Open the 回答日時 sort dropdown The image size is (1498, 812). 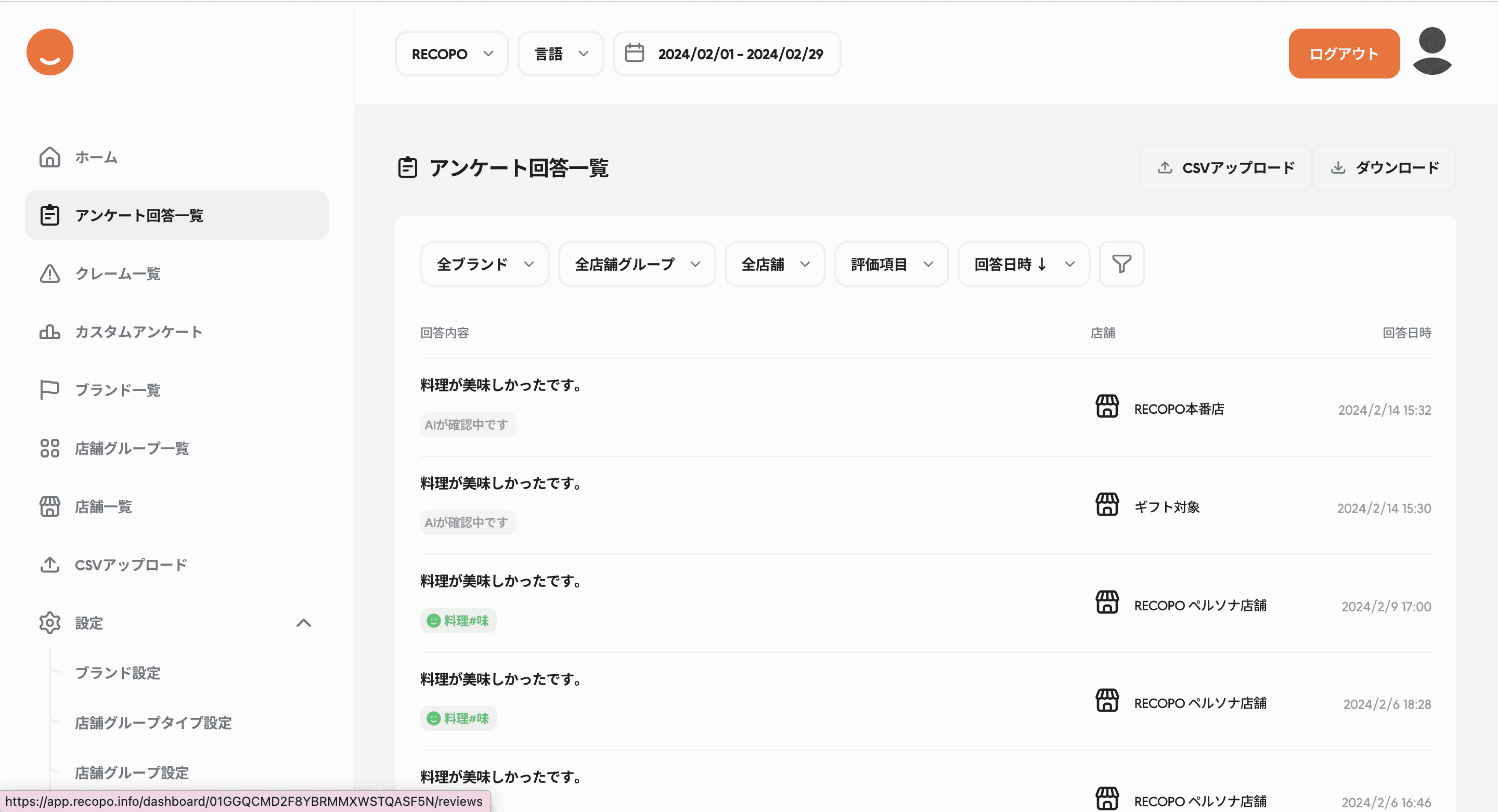click(1024, 264)
